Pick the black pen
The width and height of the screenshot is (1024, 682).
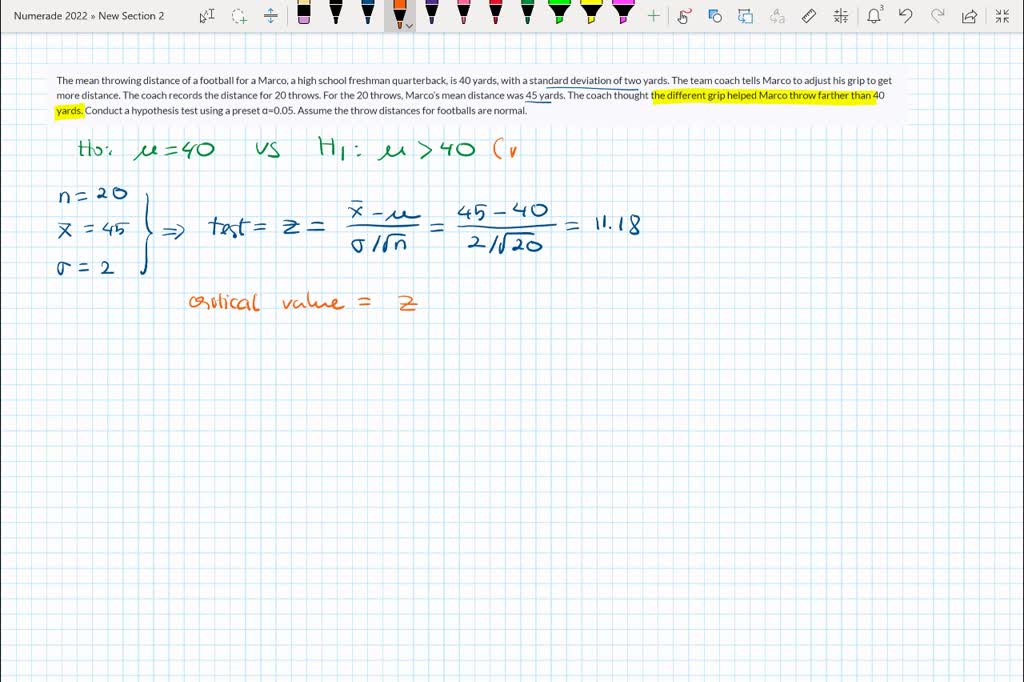tap(336, 12)
